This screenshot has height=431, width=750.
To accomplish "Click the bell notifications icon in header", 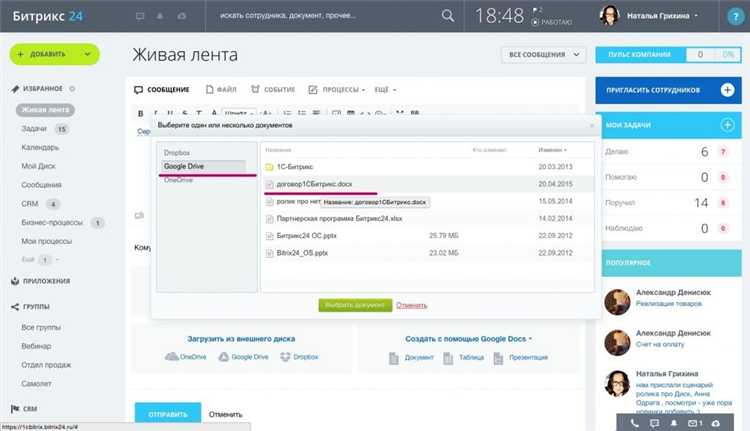I will pos(160,16).
